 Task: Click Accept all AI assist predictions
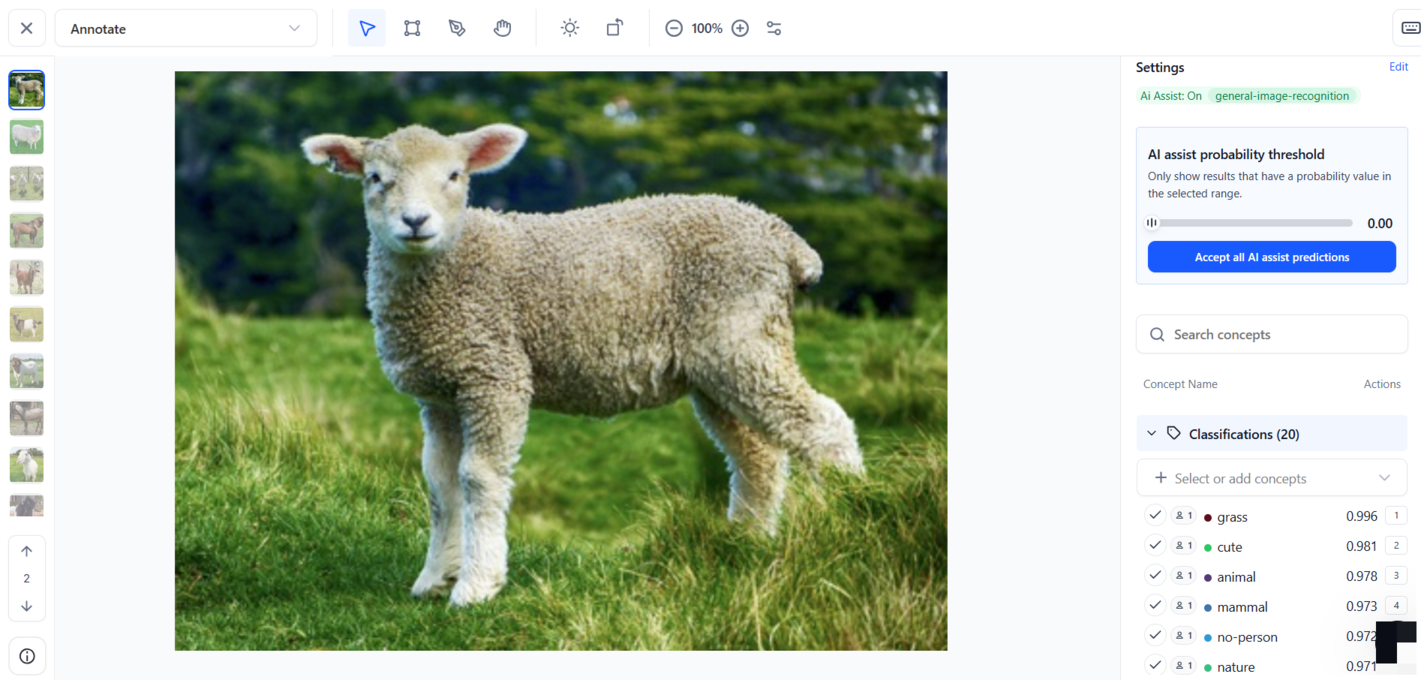pyautogui.click(x=1272, y=257)
